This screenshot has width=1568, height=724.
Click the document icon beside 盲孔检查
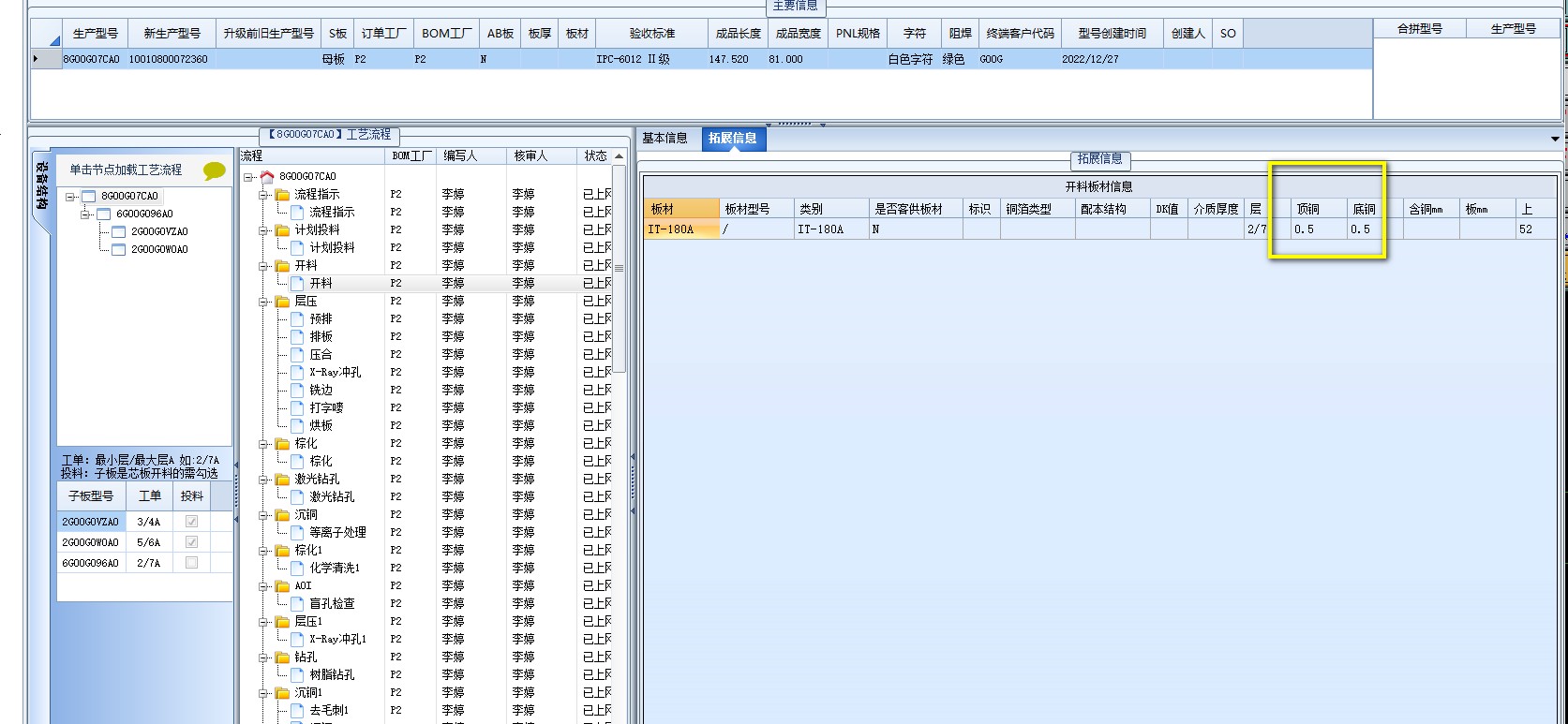click(x=297, y=603)
